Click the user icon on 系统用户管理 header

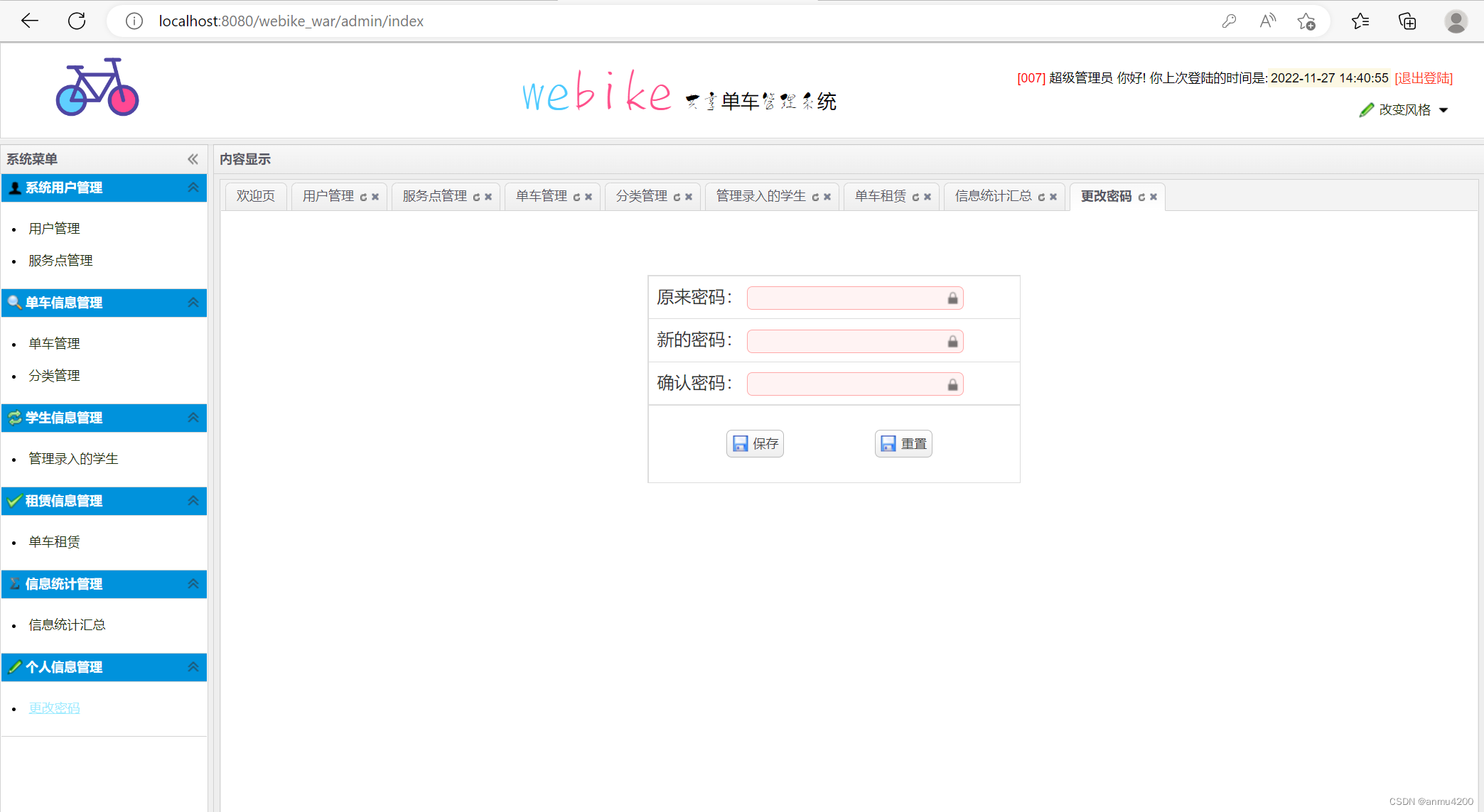tap(14, 188)
